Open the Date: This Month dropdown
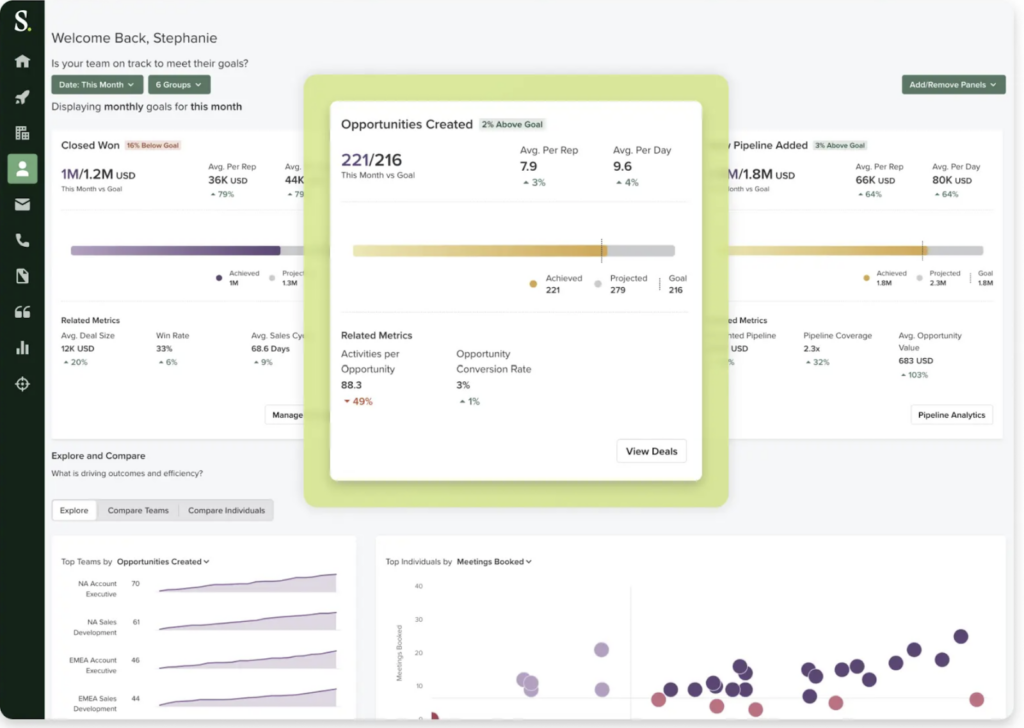The image size is (1024, 728). pyautogui.click(x=97, y=85)
